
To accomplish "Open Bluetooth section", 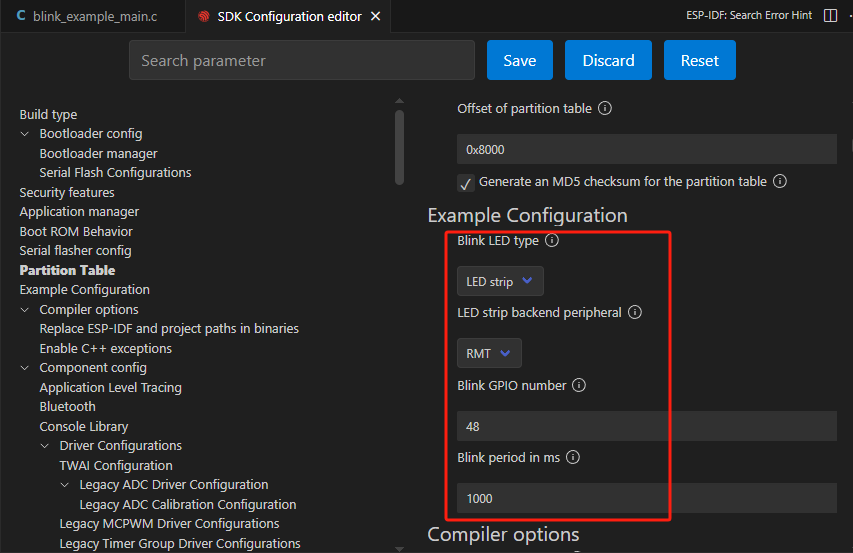I will (x=67, y=407).
